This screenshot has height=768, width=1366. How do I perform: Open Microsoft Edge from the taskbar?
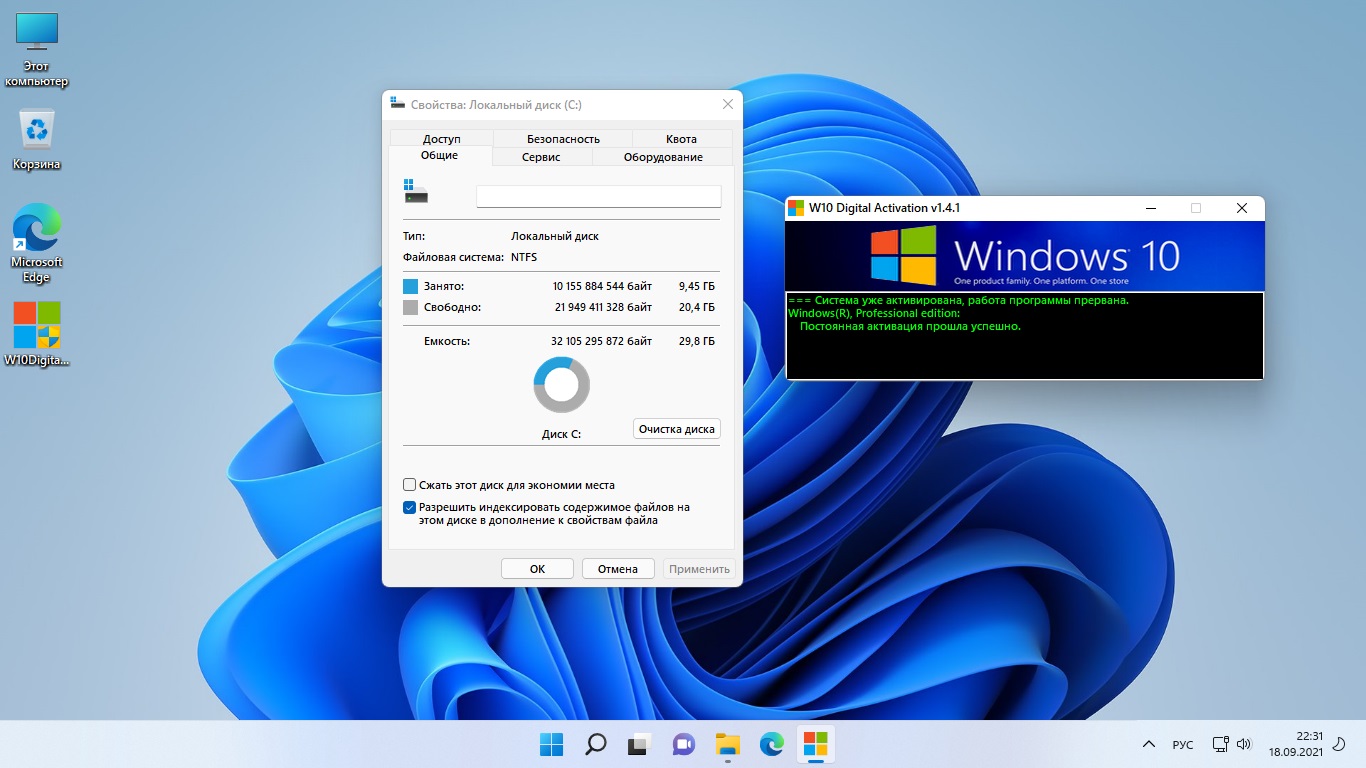[x=771, y=744]
